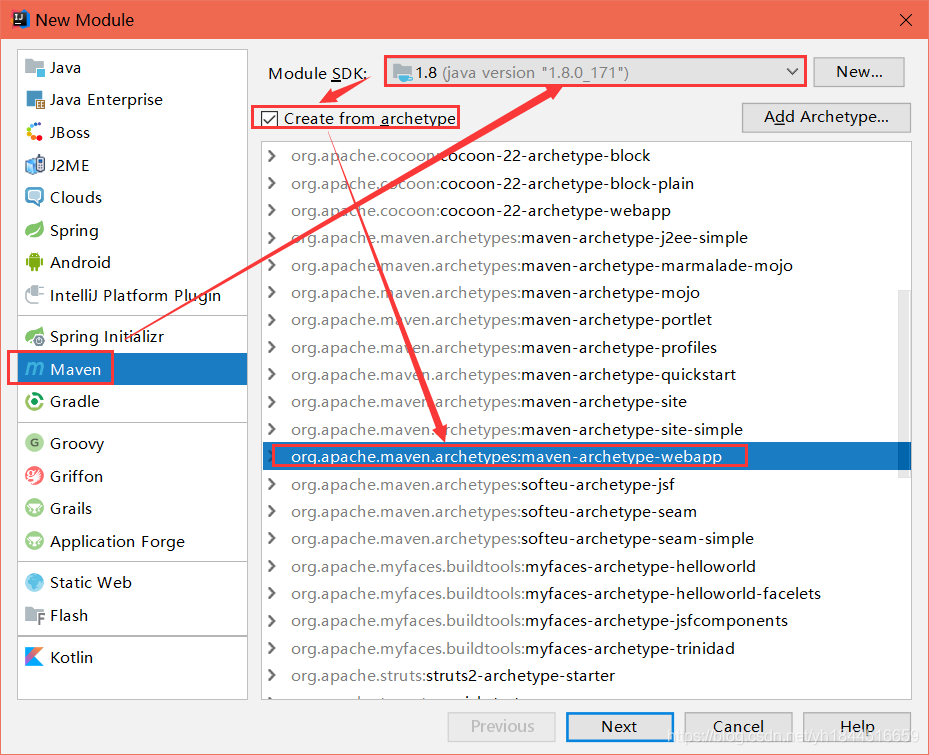Click the JBoss colorful icon

click(x=35, y=132)
